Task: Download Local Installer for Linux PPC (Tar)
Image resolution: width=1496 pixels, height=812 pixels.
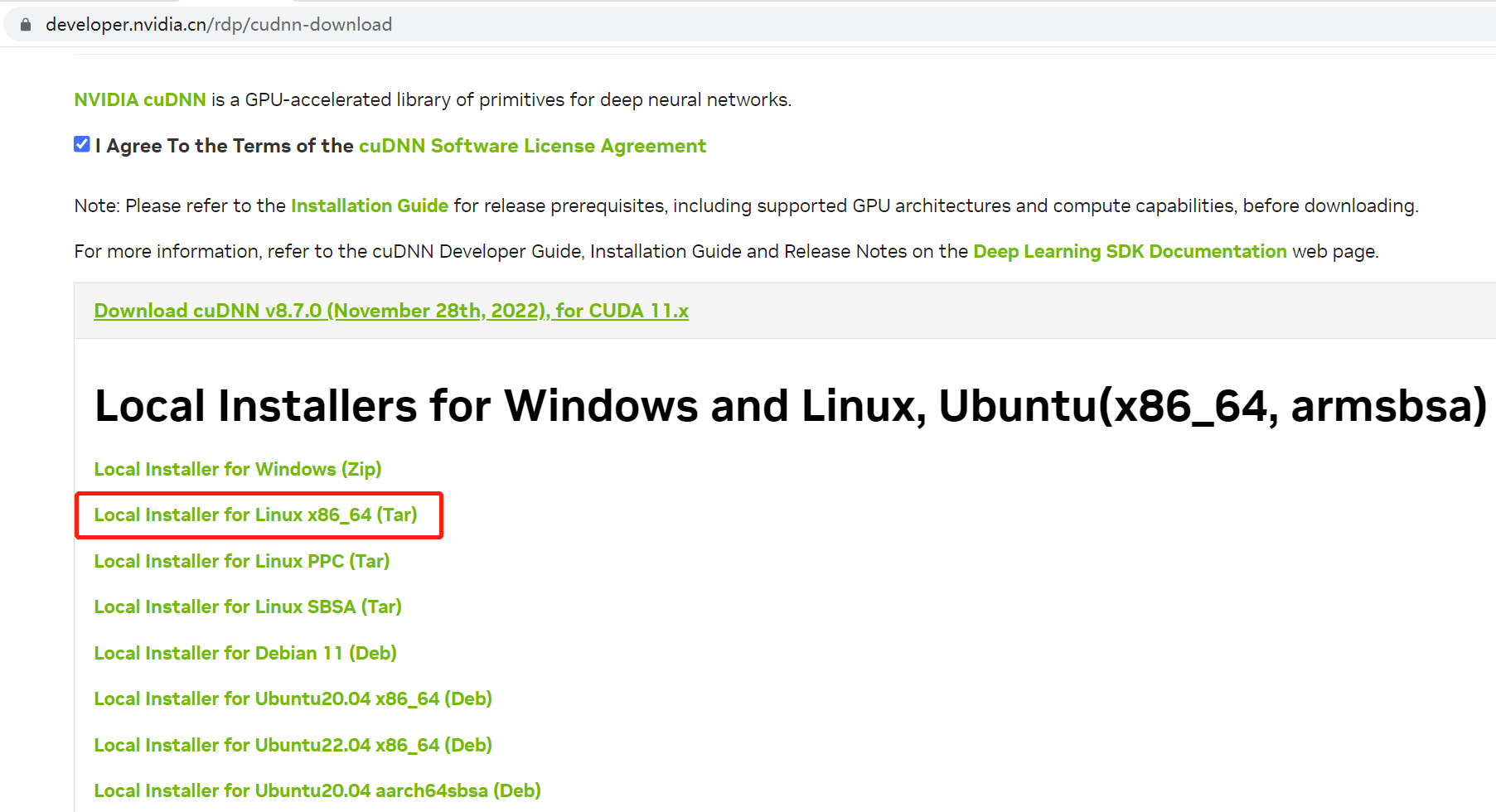Action: click(242, 561)
